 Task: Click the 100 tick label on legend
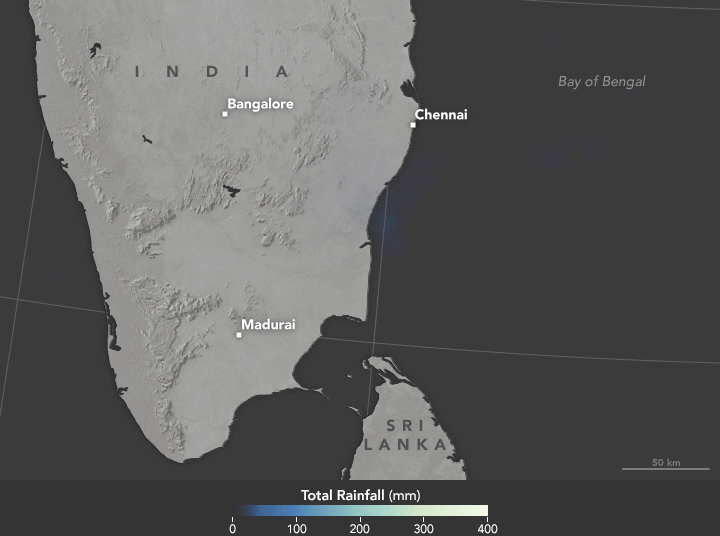296,527
